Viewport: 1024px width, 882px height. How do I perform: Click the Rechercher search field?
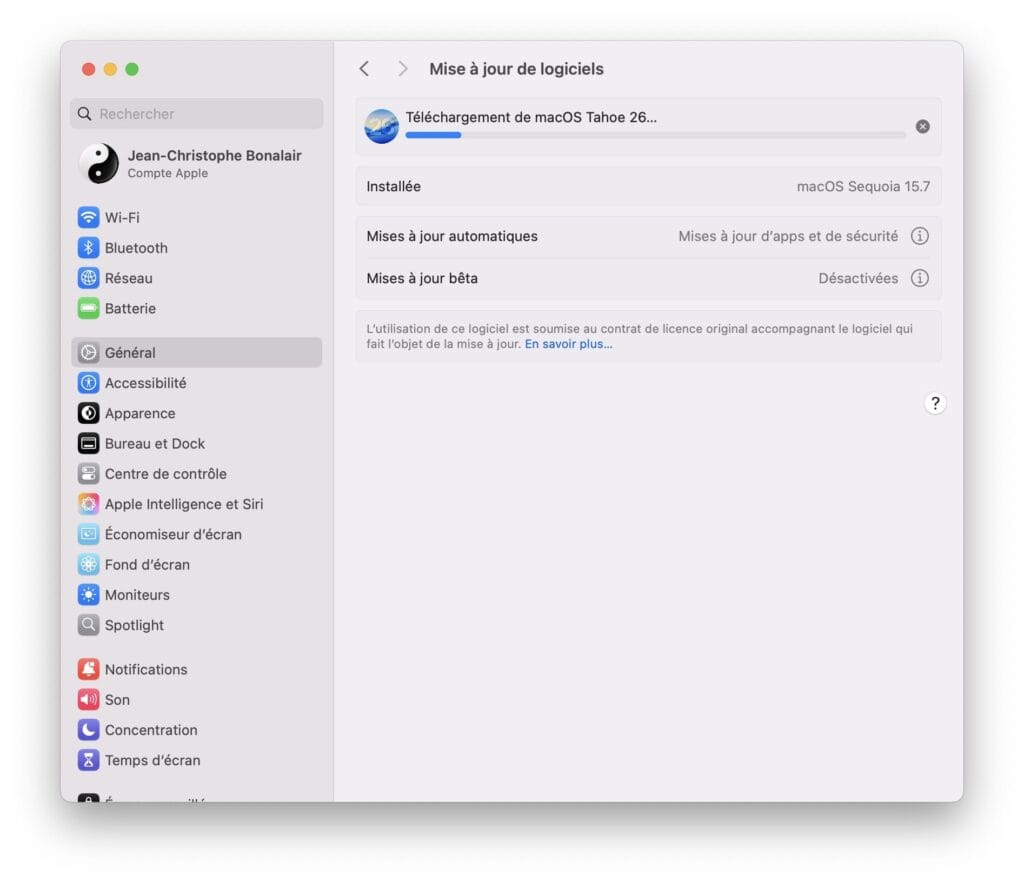(197, 114)
